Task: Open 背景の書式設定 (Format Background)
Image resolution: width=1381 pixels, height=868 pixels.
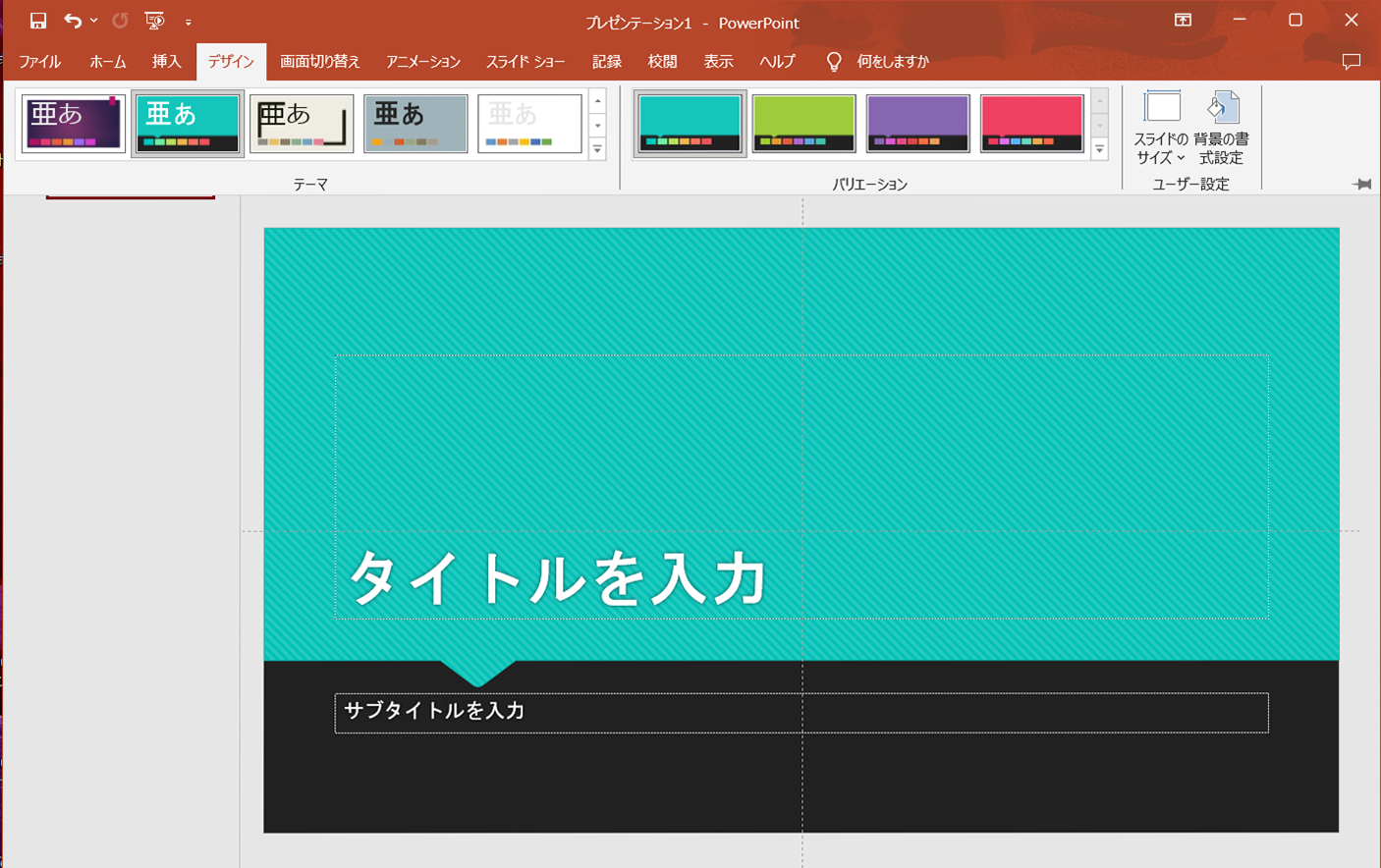Action: click(x=1223, y=123)
